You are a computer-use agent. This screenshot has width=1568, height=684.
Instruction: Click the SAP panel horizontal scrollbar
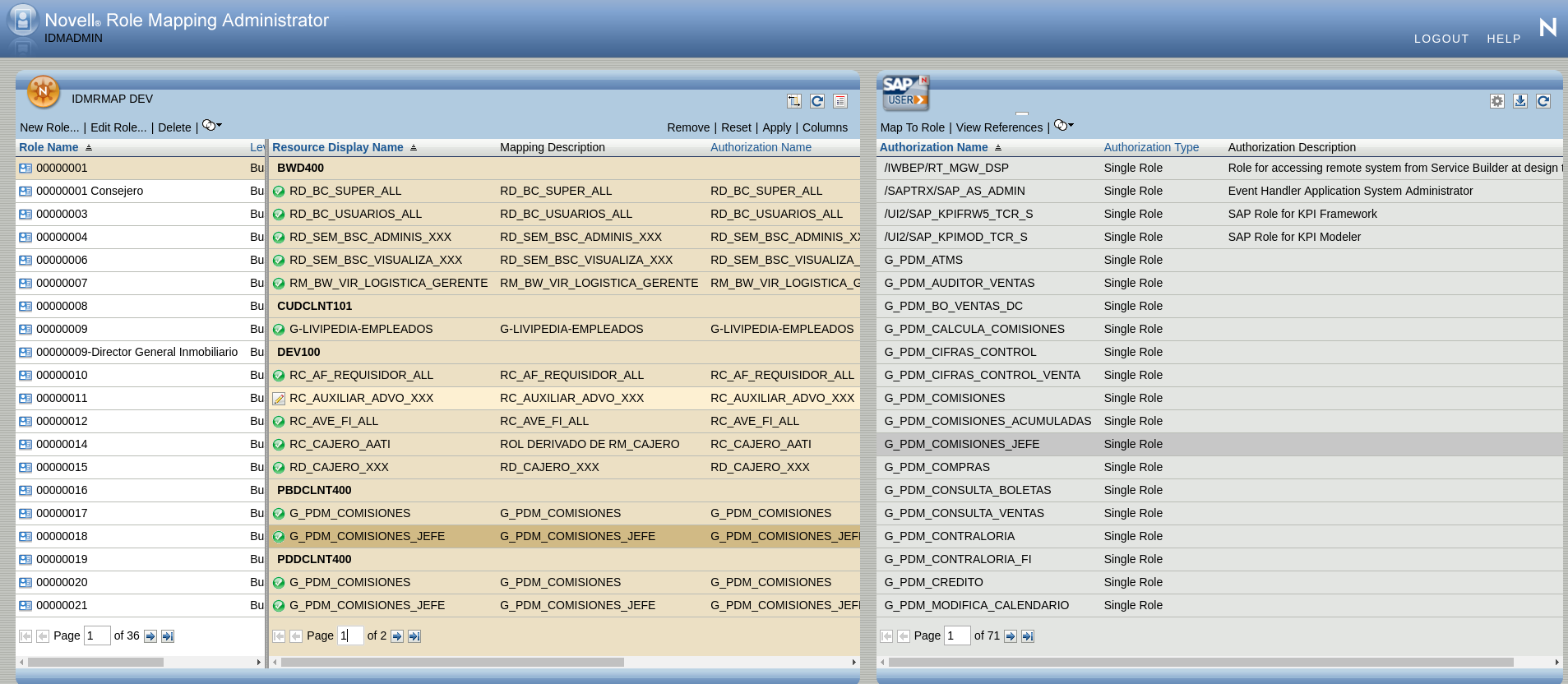tap(1200, 662)
